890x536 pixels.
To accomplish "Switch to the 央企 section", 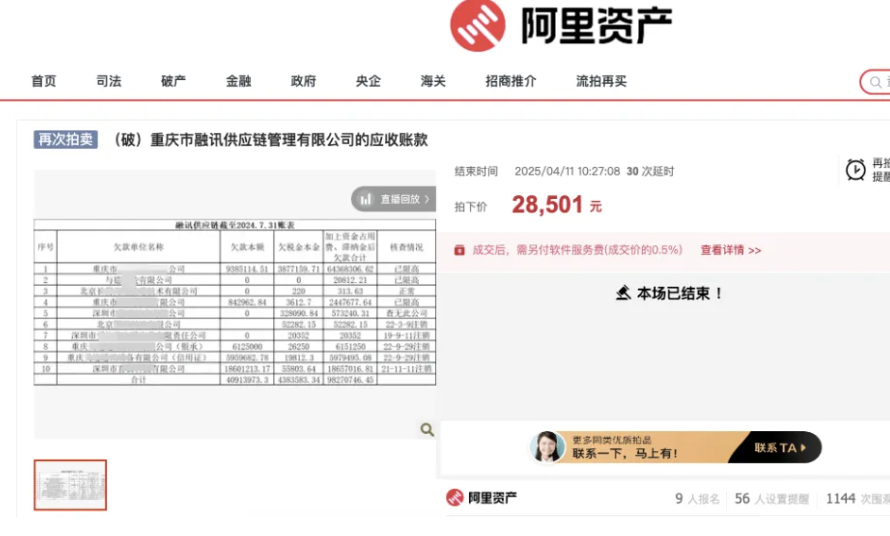I will (x=368, y=81).
